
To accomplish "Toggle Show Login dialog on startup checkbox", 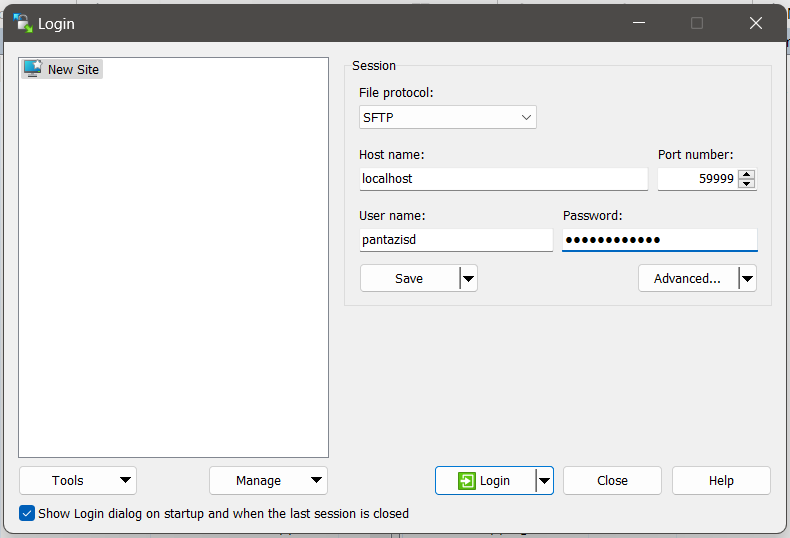I will pos(27,514).
